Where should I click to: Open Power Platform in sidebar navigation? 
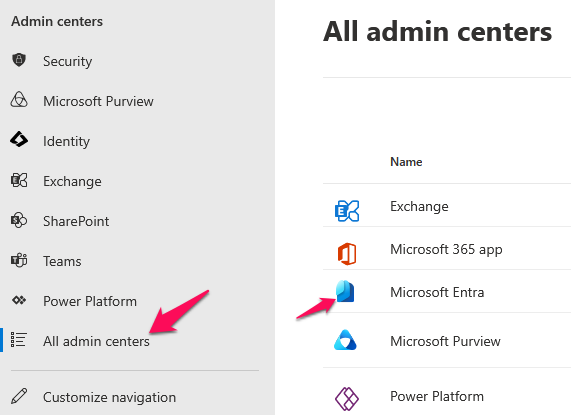[x=90, y=301]
